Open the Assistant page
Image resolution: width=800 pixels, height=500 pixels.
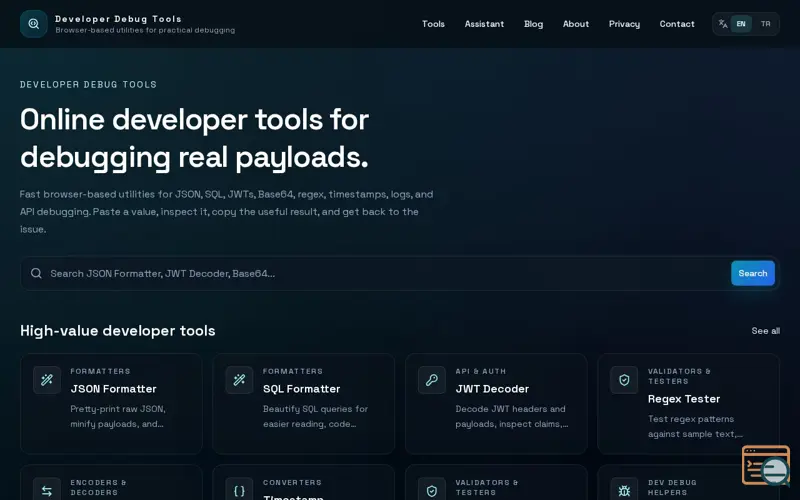tap(484, 24)
